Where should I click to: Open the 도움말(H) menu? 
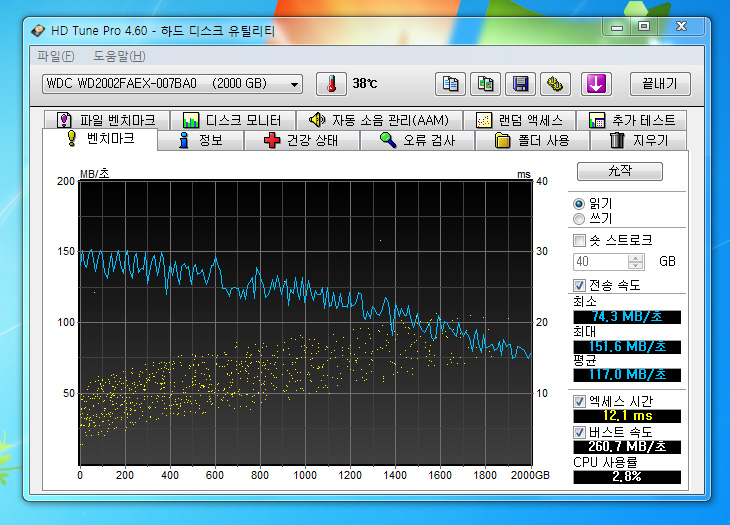[x=119, y=56]
